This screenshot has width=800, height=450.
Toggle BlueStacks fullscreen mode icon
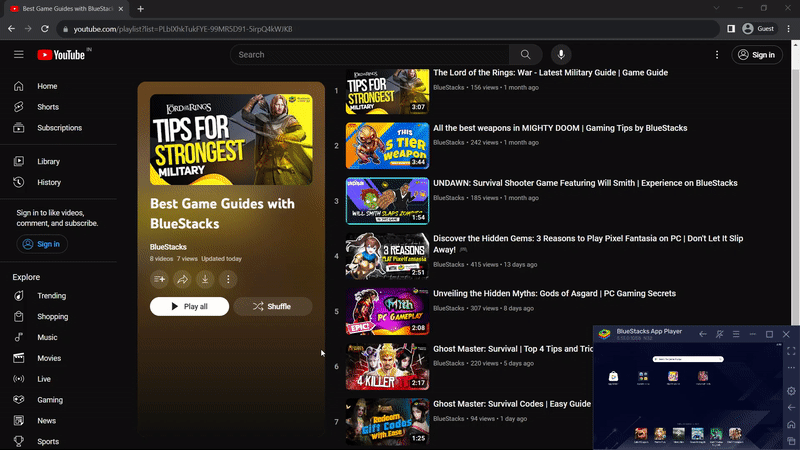[x=791, y=352]
